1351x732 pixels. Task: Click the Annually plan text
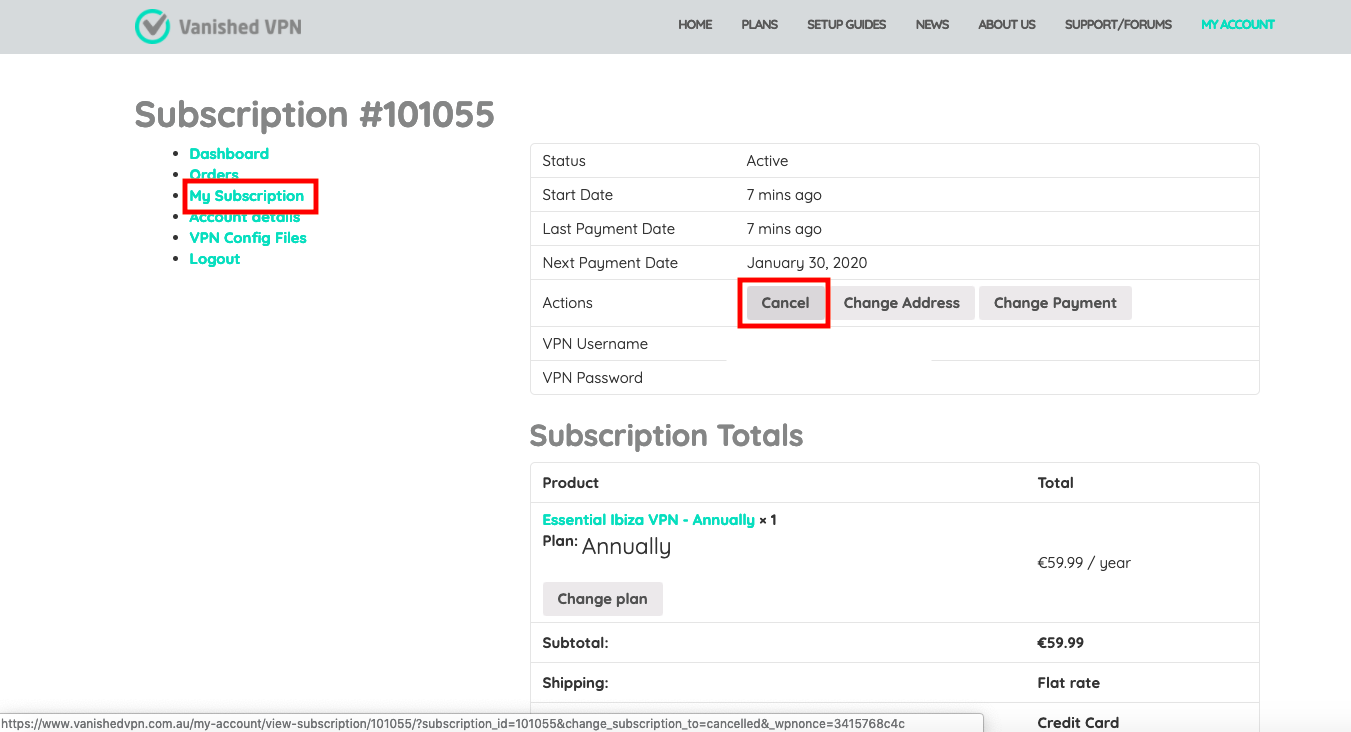[x=626, y=546]
